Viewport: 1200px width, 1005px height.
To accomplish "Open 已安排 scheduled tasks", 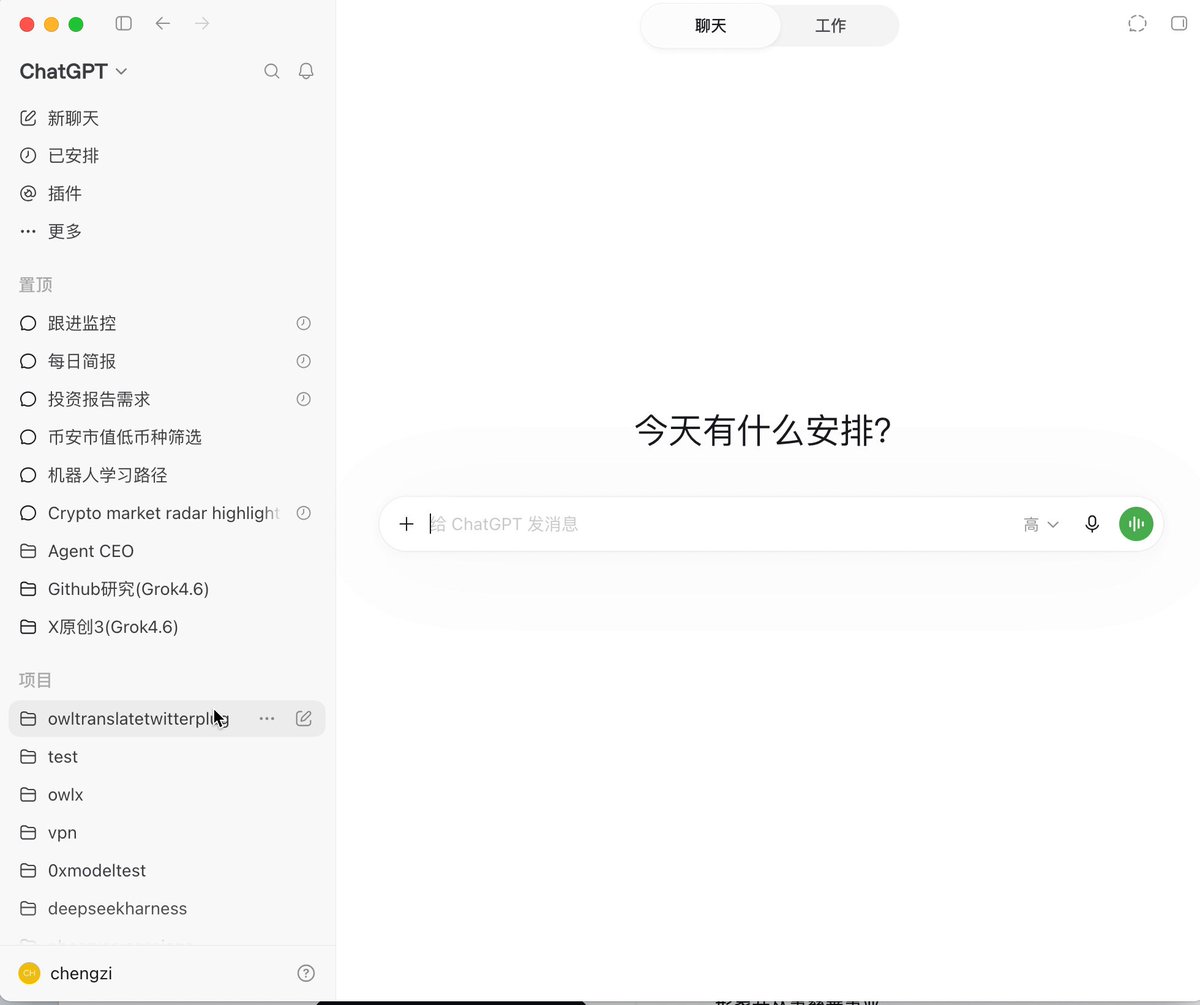I will (167, 156).
